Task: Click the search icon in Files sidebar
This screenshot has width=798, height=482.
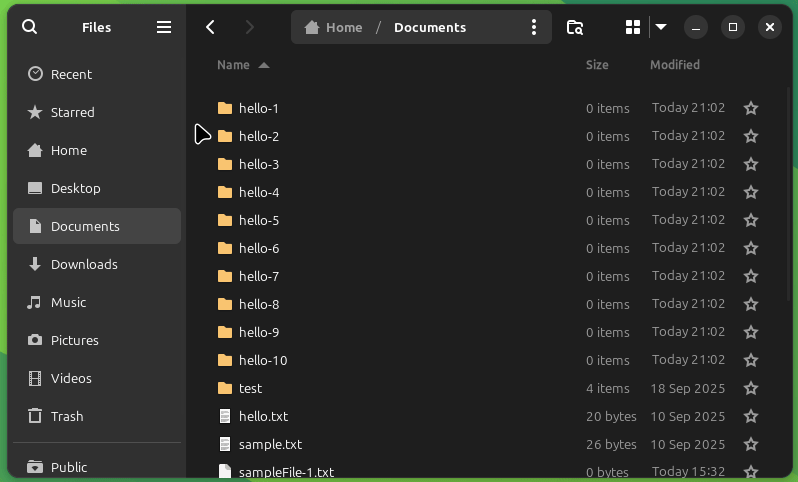Action: 29,27
